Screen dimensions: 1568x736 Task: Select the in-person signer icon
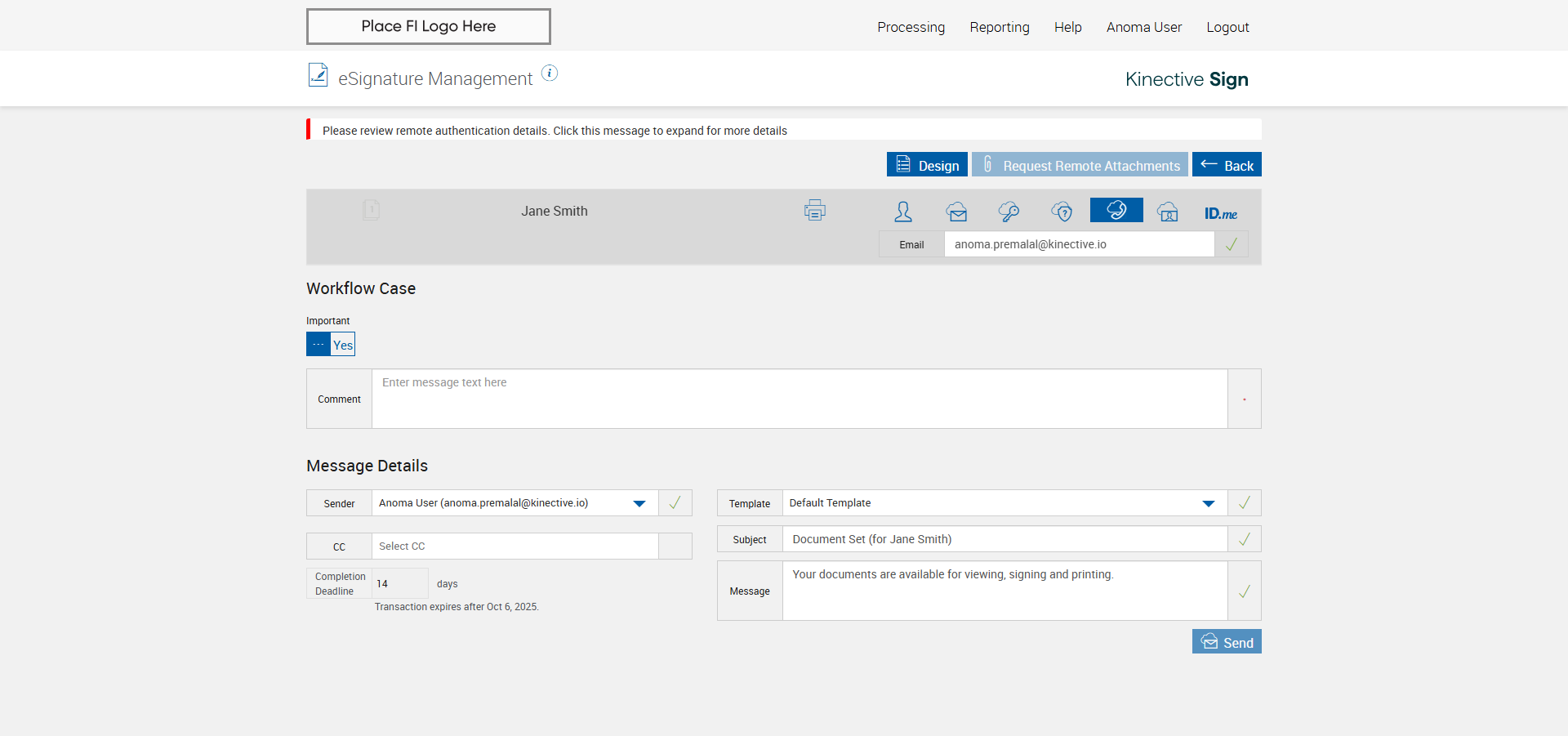[902, 212]
